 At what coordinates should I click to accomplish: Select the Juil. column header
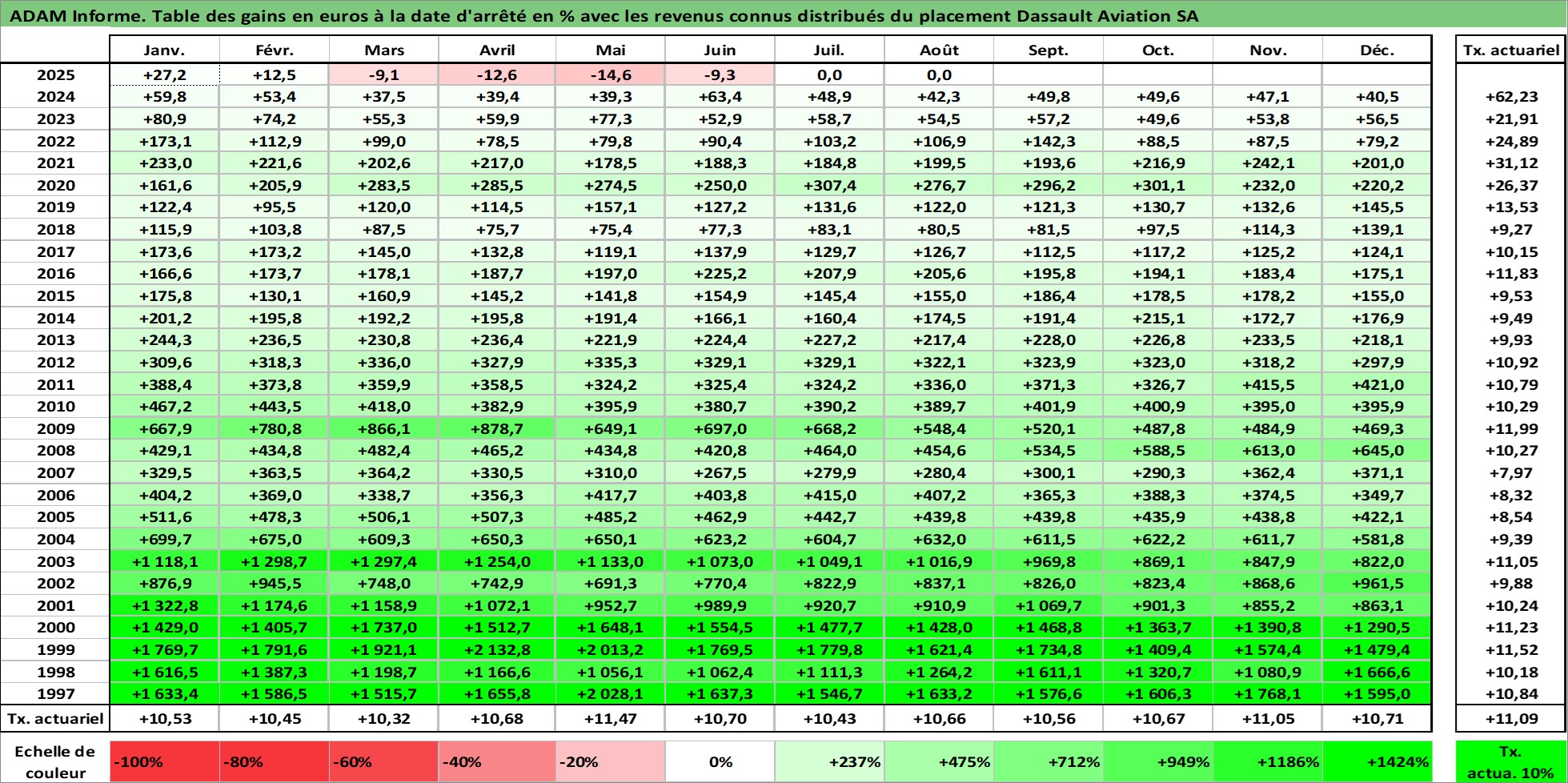coord(829,50)
